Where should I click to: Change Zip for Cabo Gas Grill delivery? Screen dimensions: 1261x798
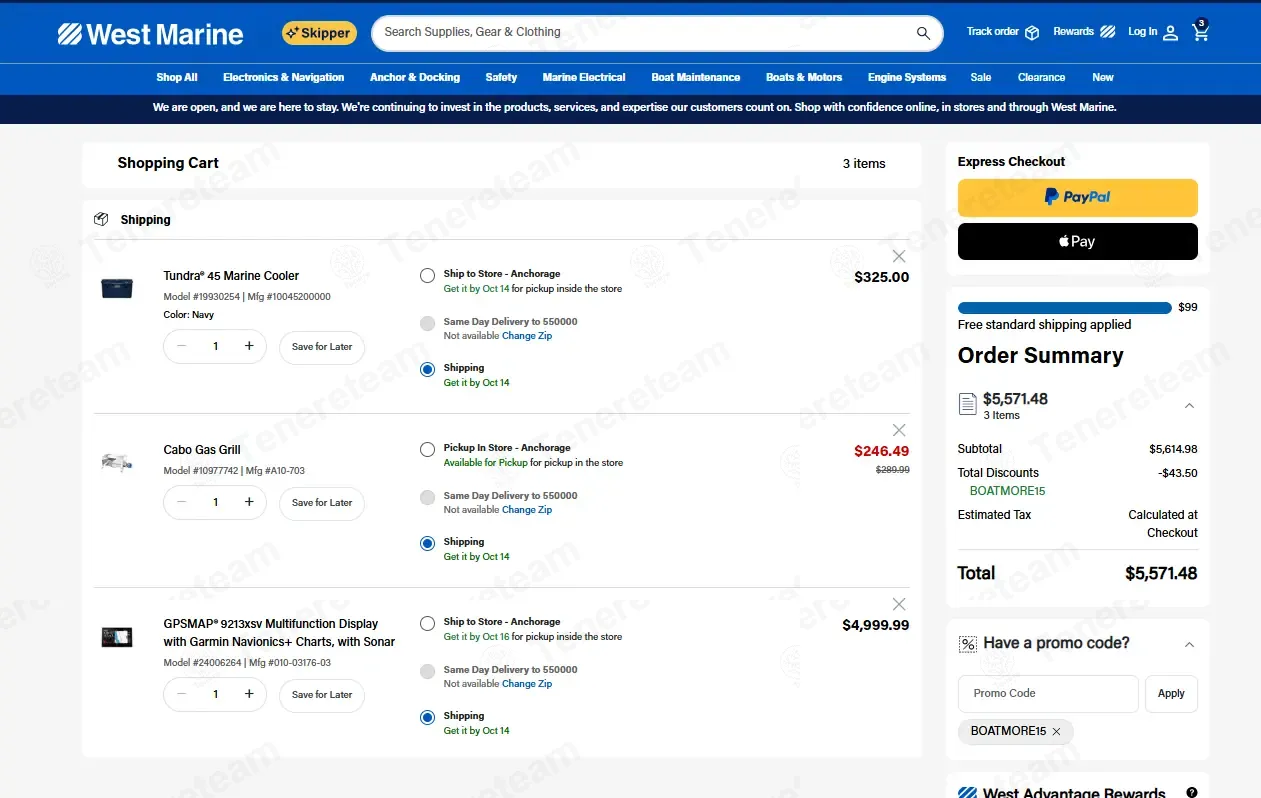coord(527,510)
